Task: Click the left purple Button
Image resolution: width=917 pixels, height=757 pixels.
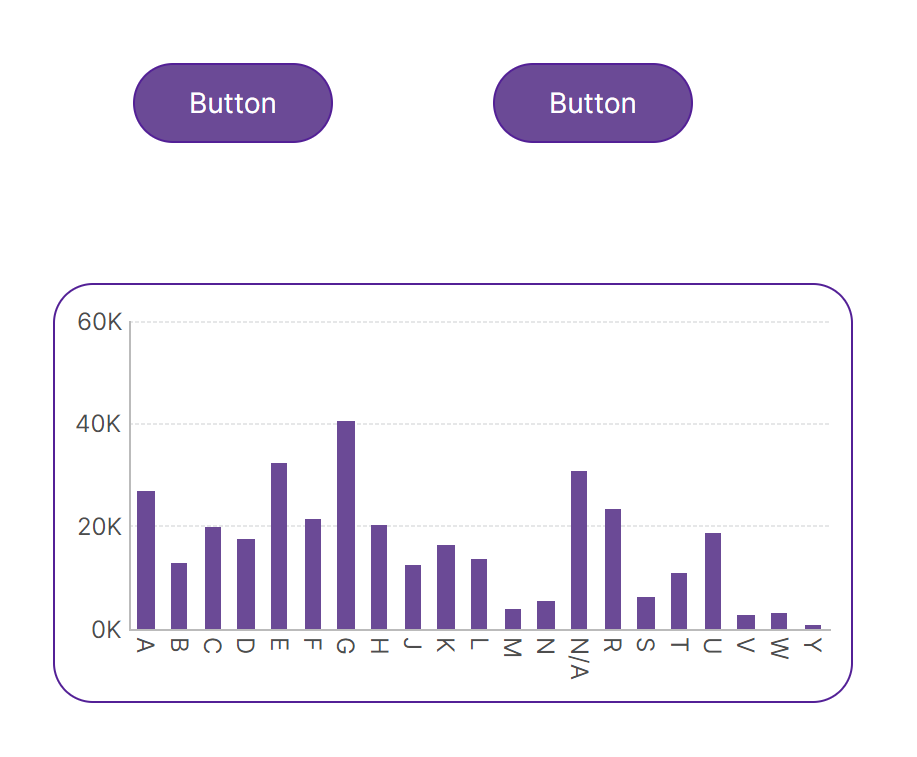Action: pos(233,103)
